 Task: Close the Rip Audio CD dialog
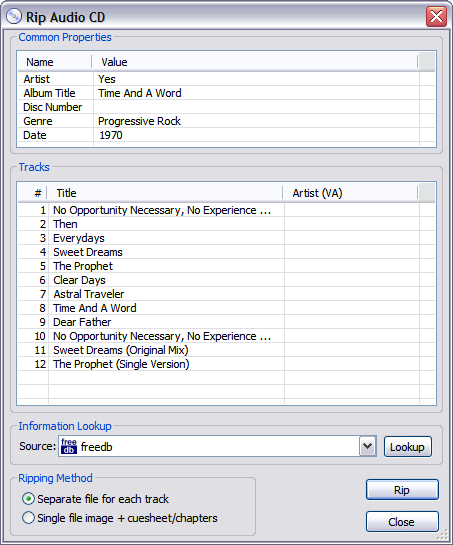coord(436,16)
